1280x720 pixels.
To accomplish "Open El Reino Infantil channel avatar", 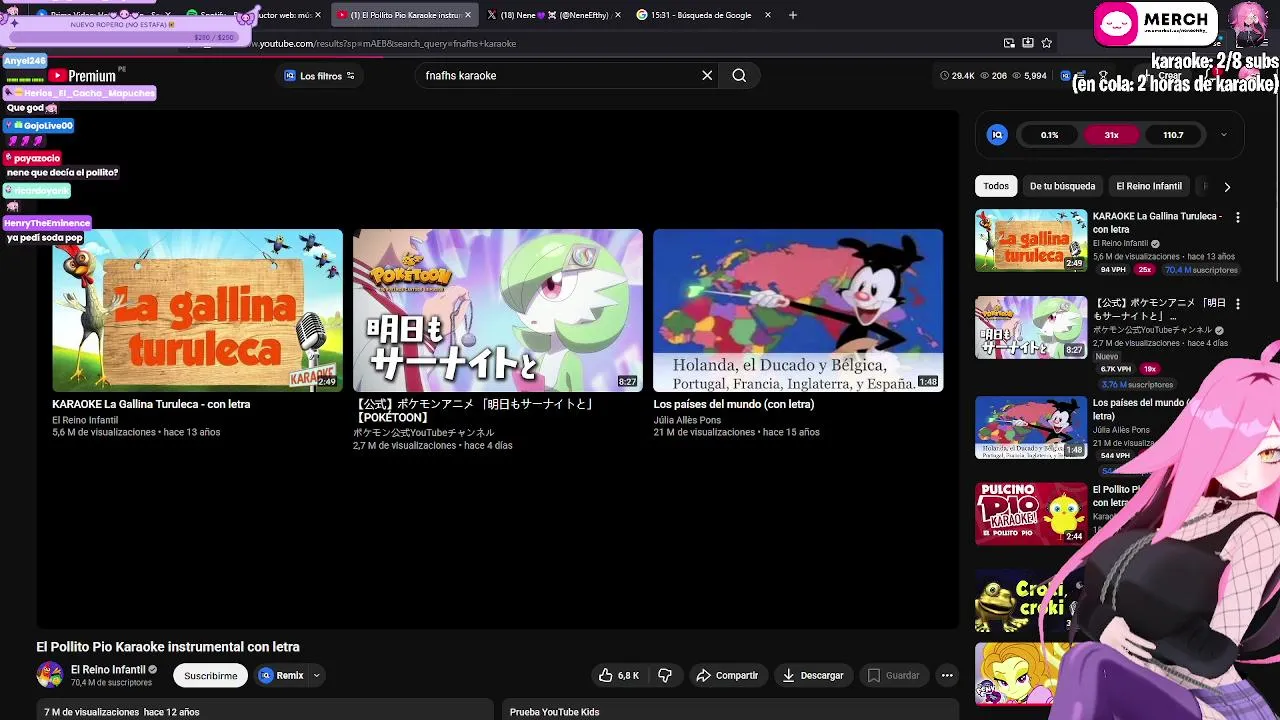I will 49,675.
